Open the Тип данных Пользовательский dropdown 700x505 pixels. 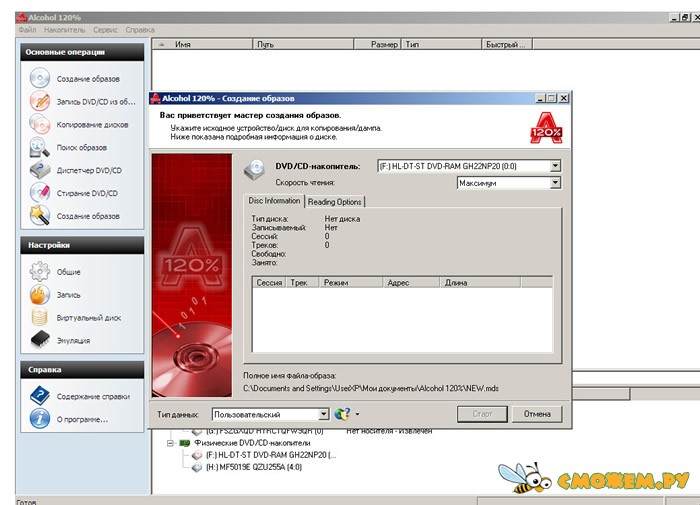pos(324,414)
